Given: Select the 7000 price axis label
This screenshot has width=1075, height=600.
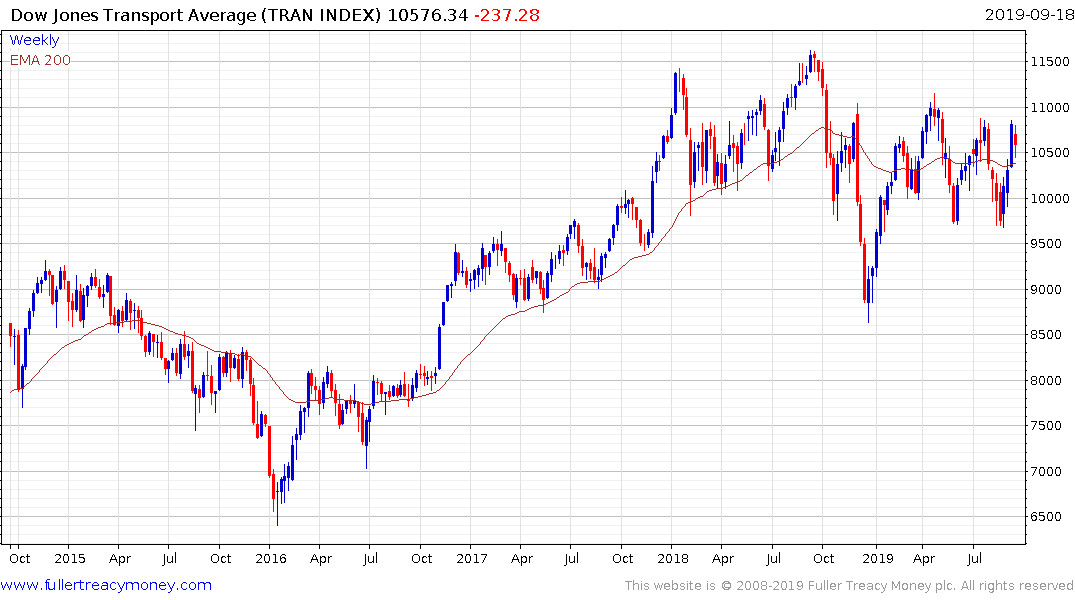Looking at the screenshot, I should 1046,472.
